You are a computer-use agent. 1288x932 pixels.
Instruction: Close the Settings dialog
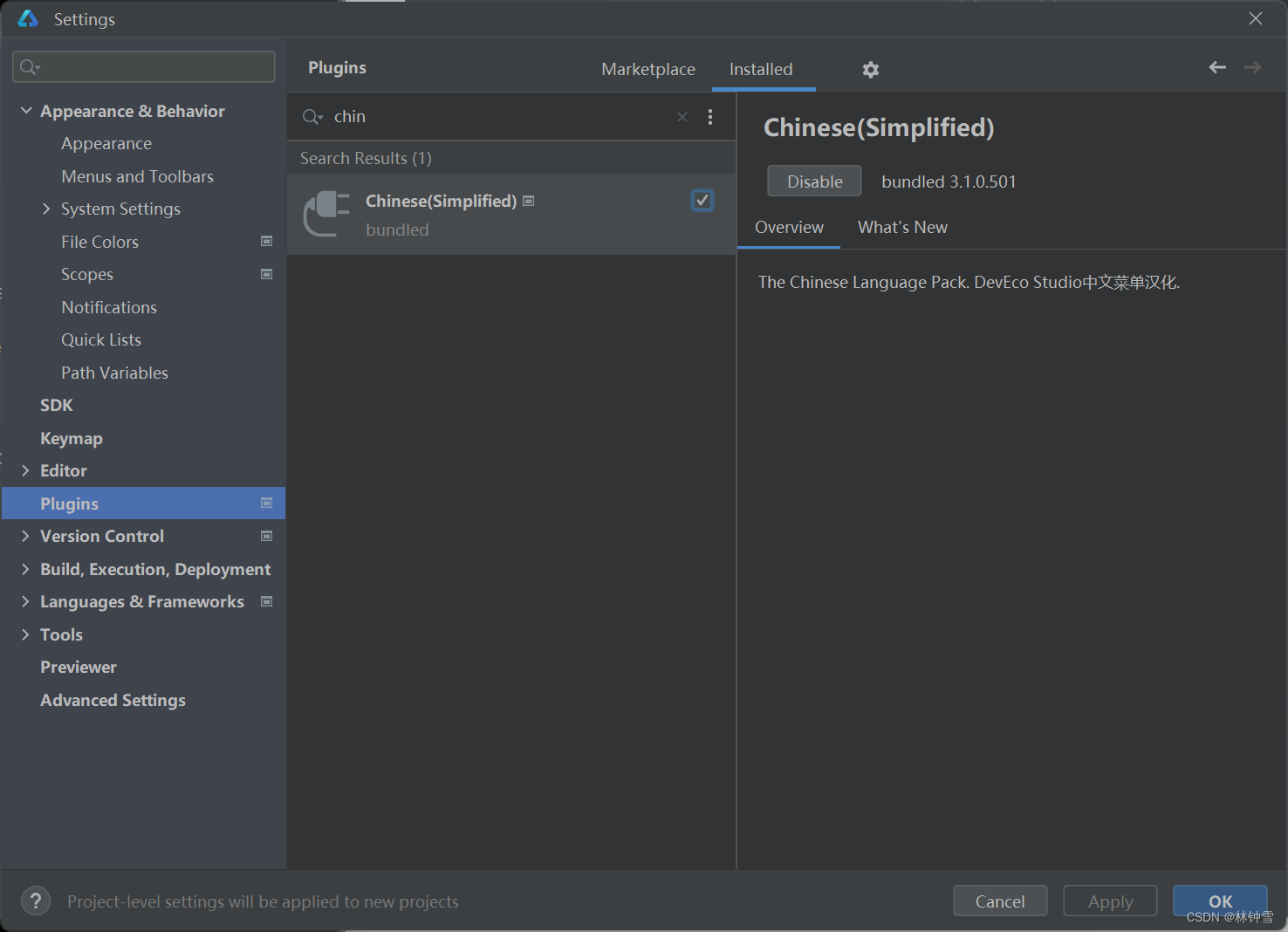[1256, 18]
